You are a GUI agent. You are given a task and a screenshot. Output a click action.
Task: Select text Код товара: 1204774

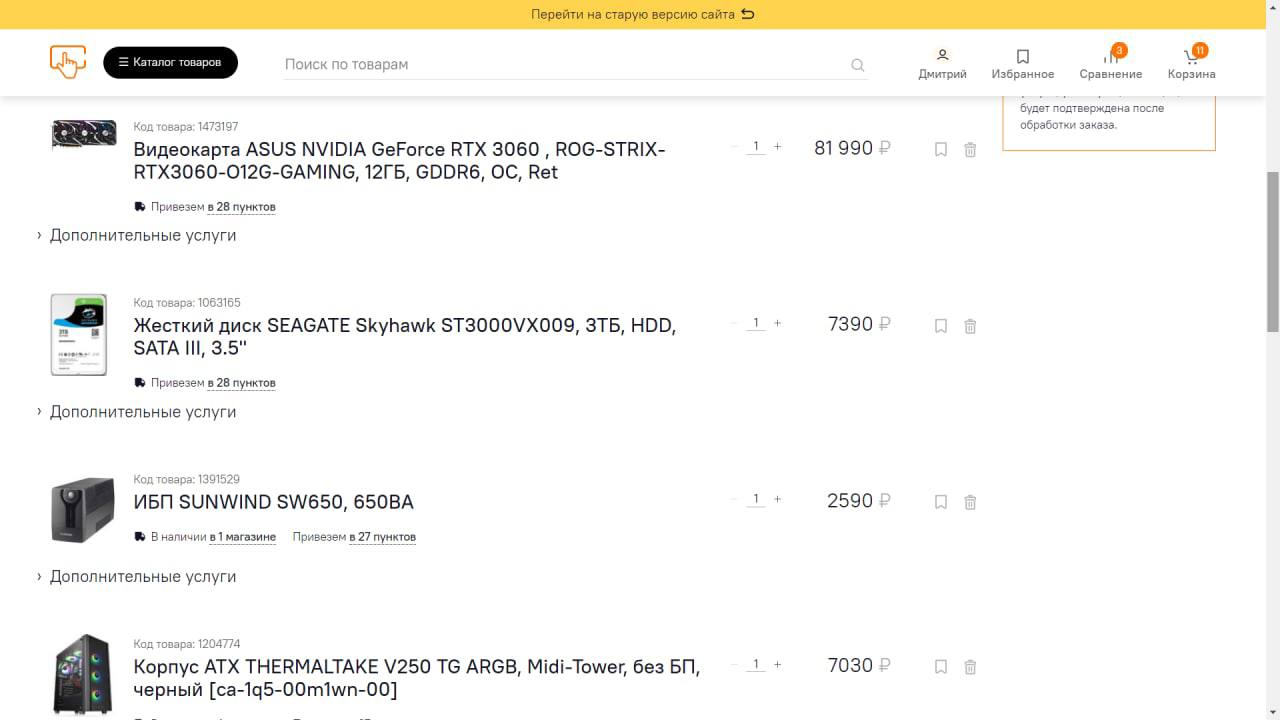pos(187,644)
